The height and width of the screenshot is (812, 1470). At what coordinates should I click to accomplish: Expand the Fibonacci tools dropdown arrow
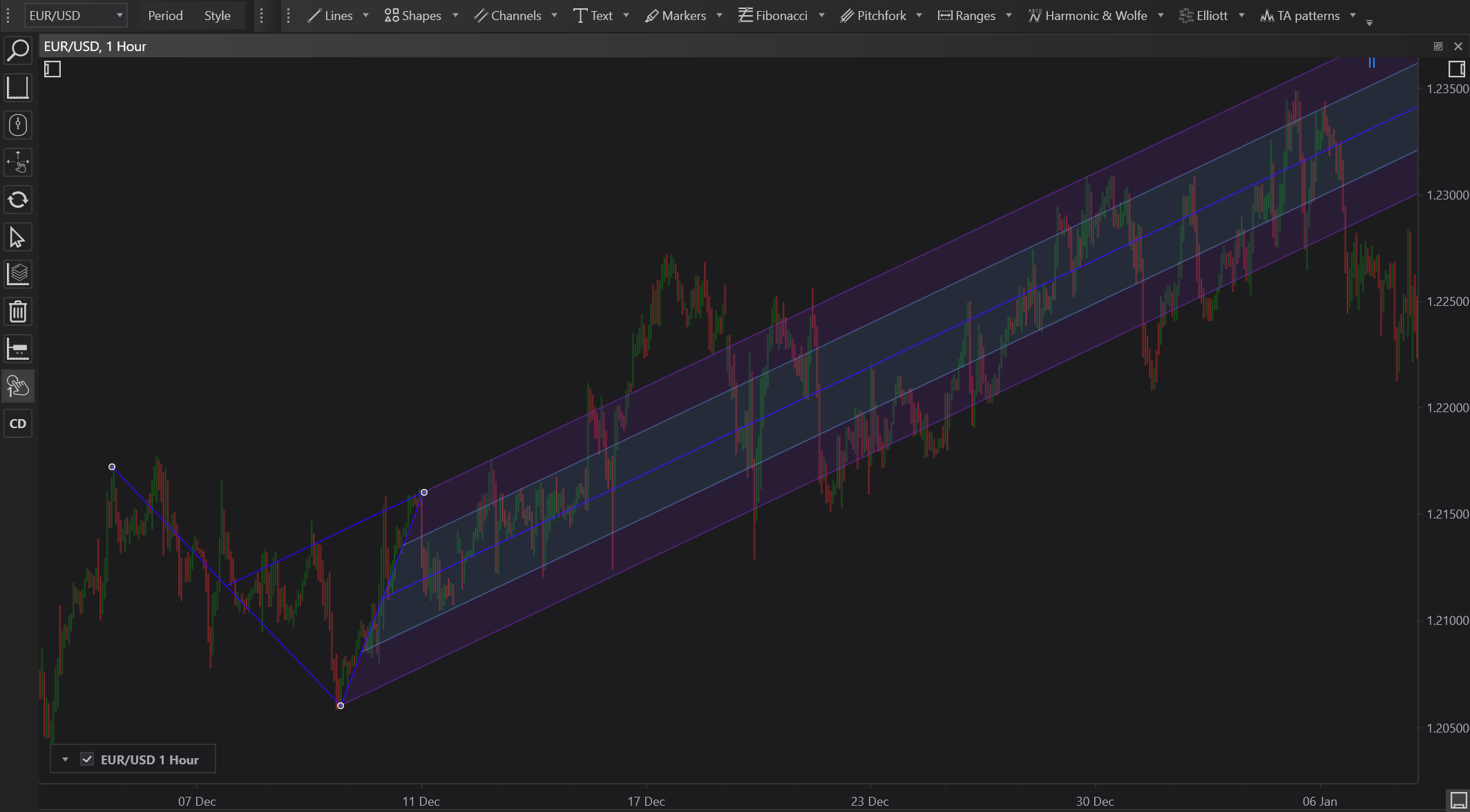821,15
